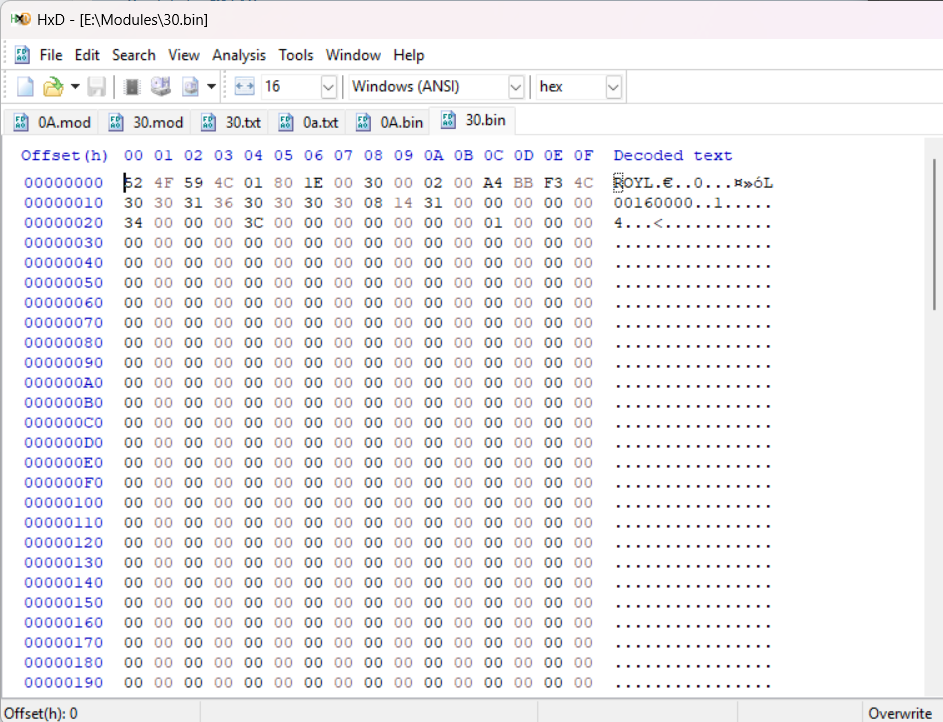943x722 pixels.
Task: Click the Overwrite mode status indicator
Action: [900, 714]
